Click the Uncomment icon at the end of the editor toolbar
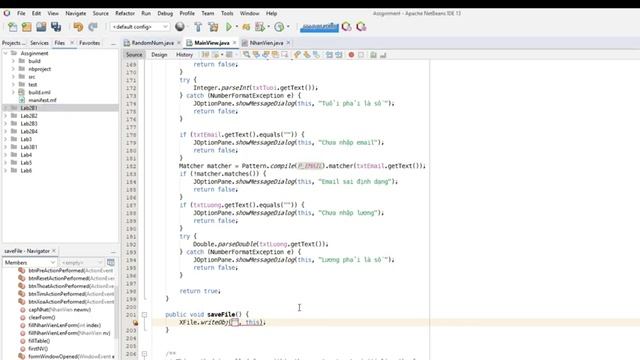The width and height of the screenshot is (640, 360). 383,55
